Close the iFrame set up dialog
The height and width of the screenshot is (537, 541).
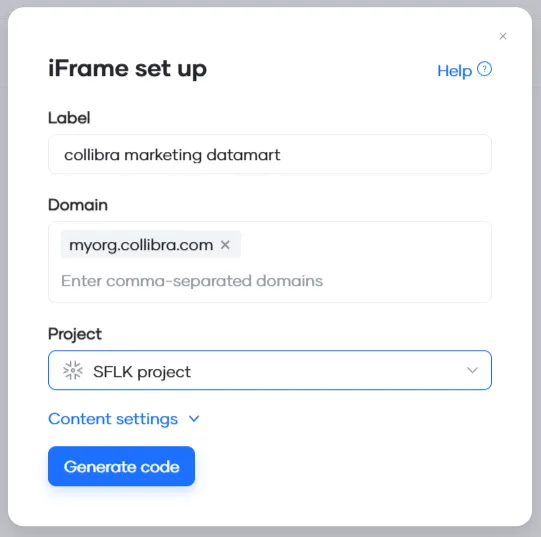503,36
